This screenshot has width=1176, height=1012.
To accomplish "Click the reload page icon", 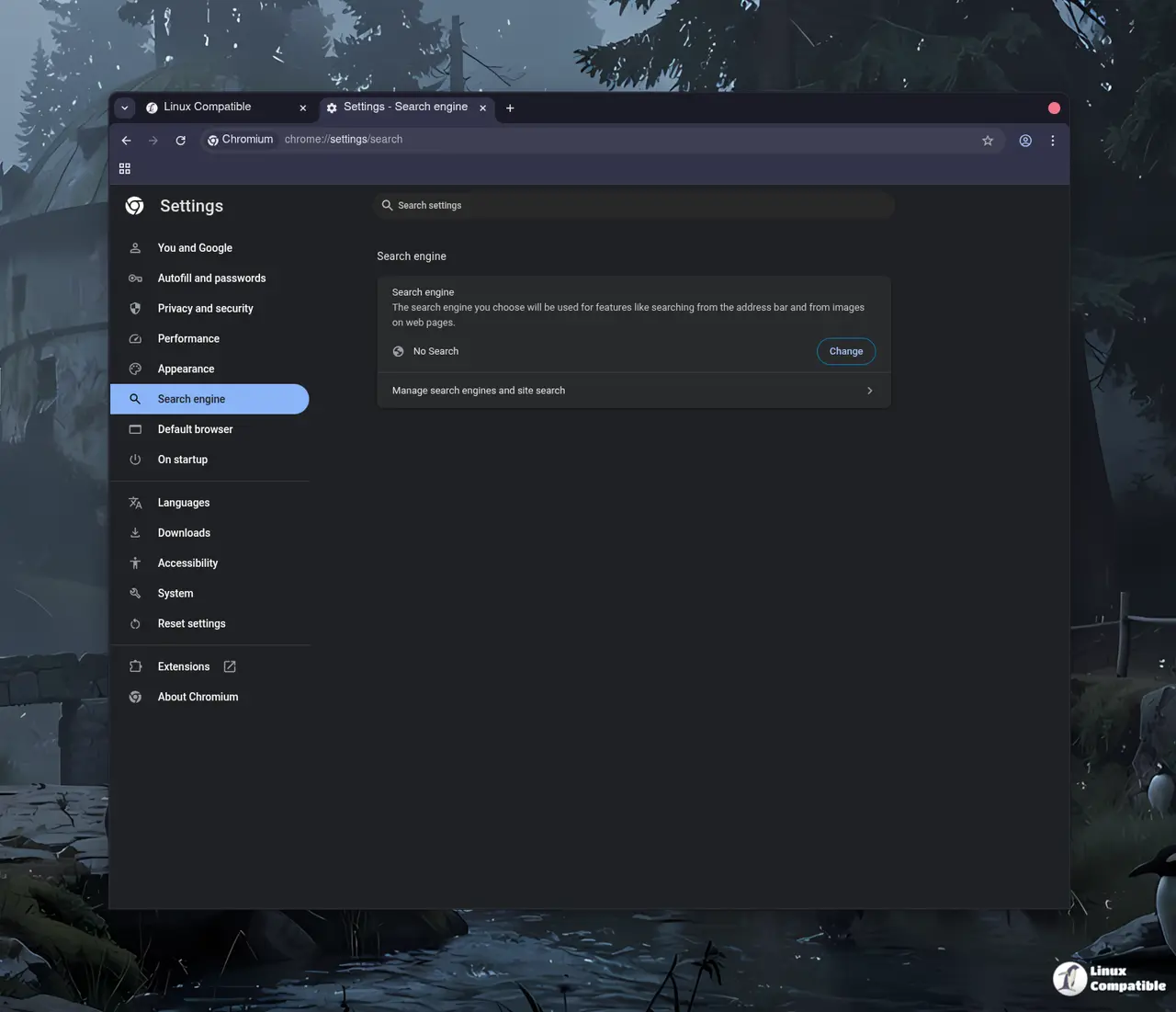I will [180, 141].
